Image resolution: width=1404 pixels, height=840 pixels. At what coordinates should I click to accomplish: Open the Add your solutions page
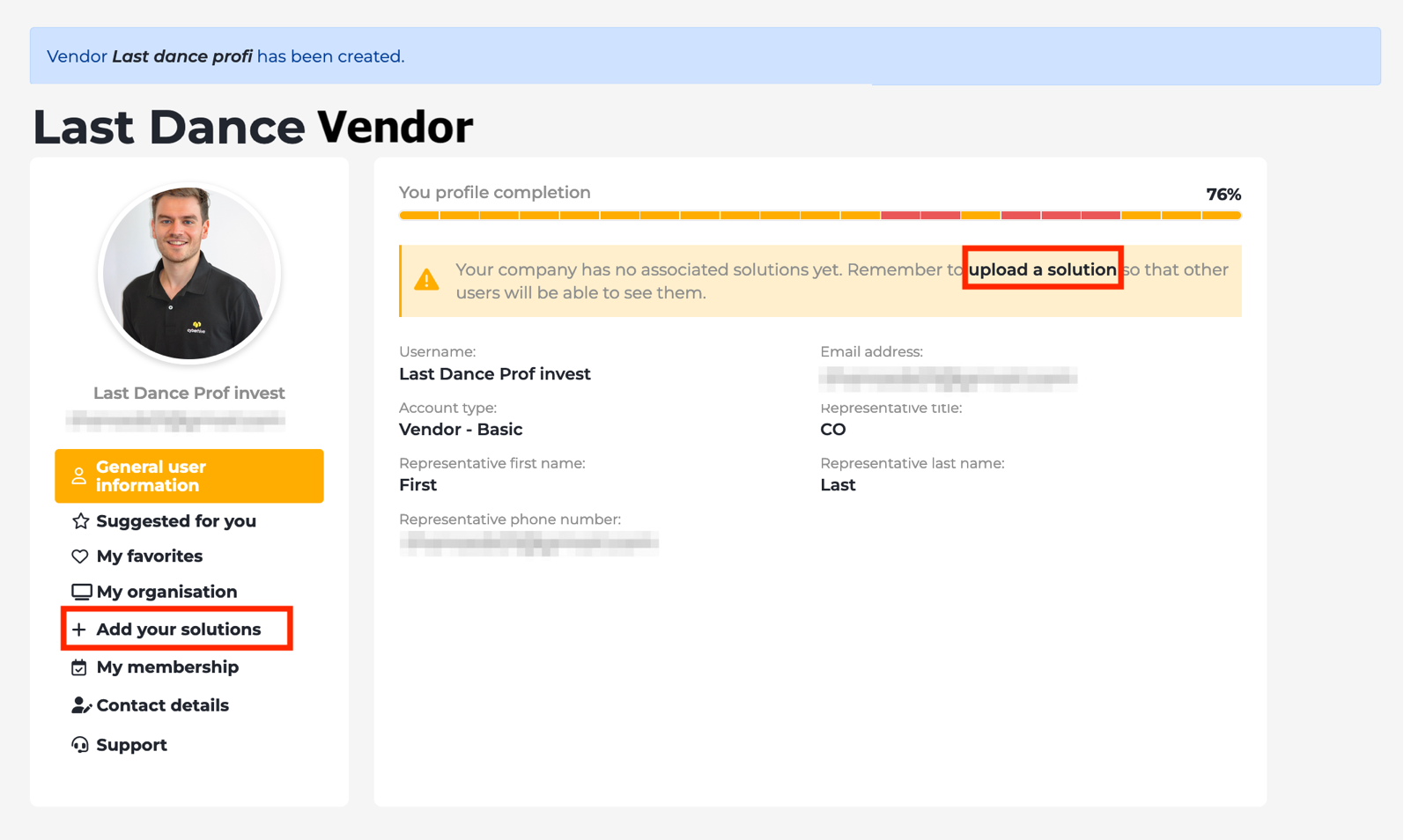(179, 630)
